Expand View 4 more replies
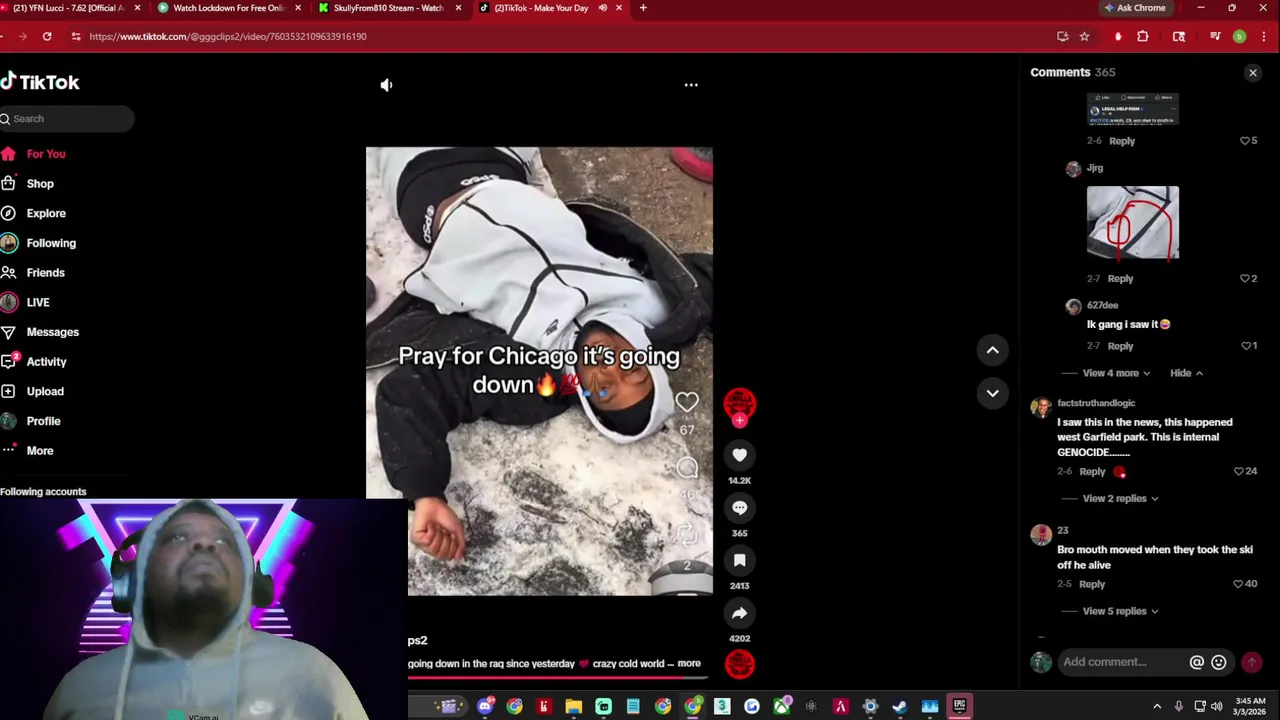Image resolution: width=1280 pixels, height=720 pixels. [1116, 373]
